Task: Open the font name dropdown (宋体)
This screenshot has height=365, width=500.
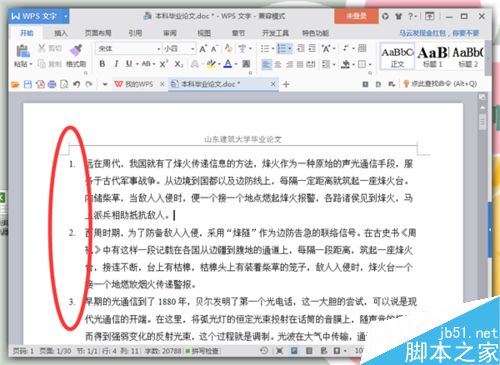Action: click(158, 49)
